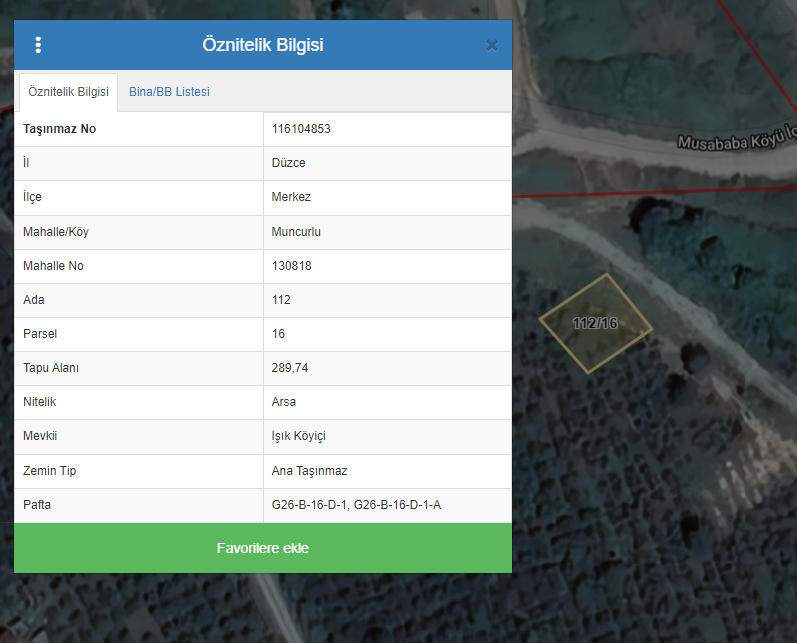Click the Tapu Alanı label
The height and width of the screenshot is (643, 797).
51,369
